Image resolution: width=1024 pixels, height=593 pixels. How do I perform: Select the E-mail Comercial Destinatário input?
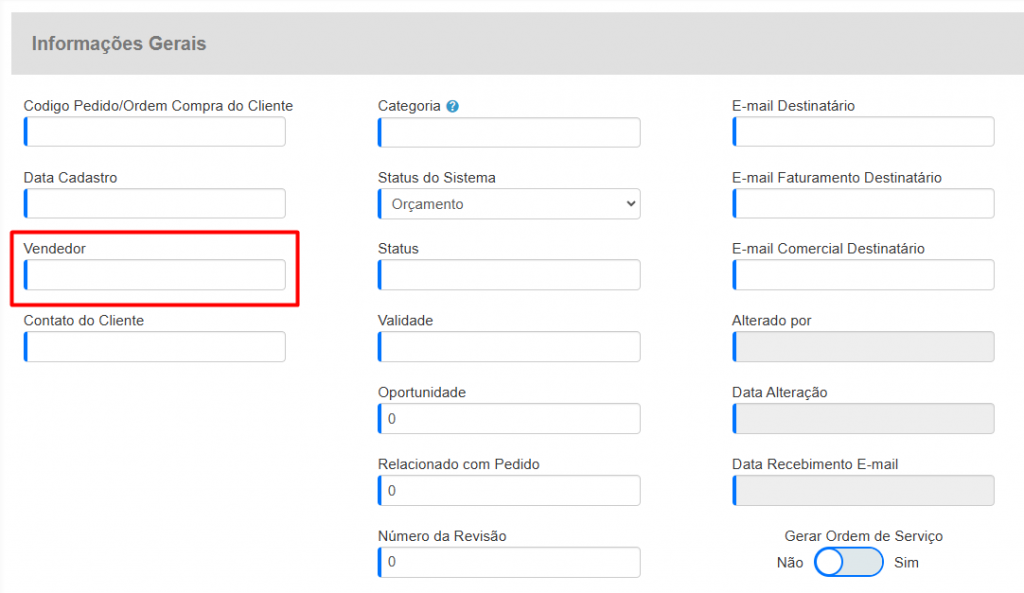click(x=863, y=275)
